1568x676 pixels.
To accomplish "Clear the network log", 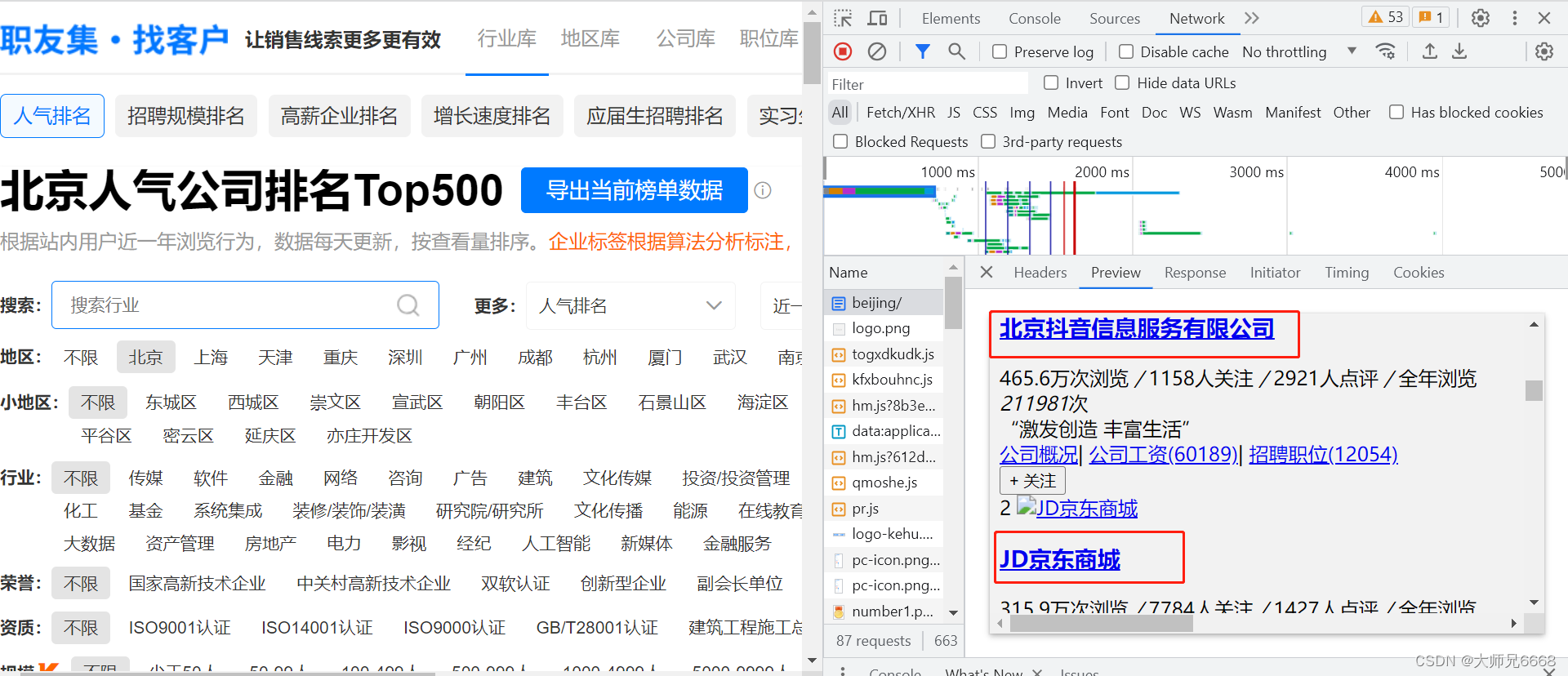I will tap(877, 51).
